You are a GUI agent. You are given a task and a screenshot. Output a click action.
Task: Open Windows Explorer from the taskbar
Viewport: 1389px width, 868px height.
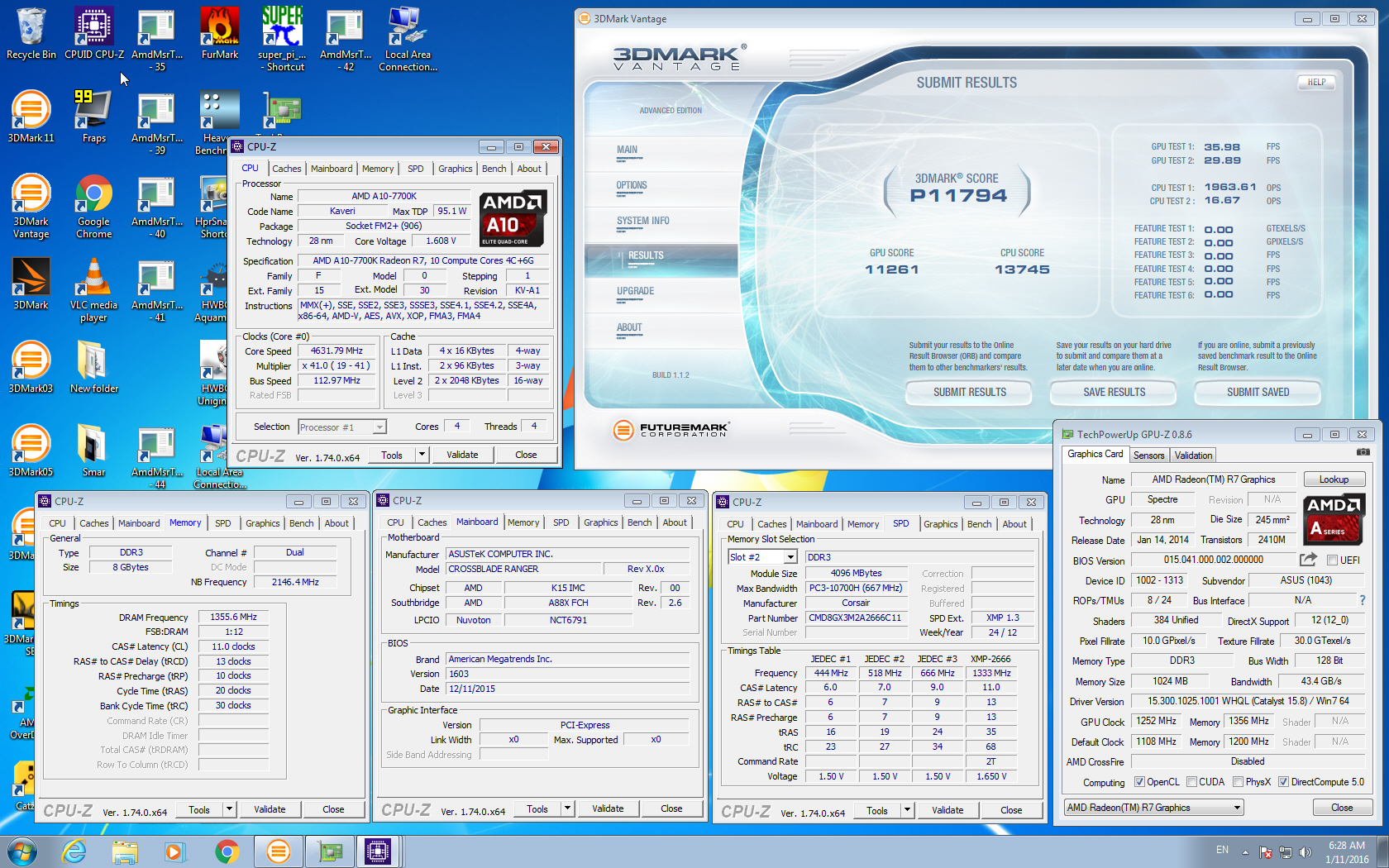coord(125,851)
